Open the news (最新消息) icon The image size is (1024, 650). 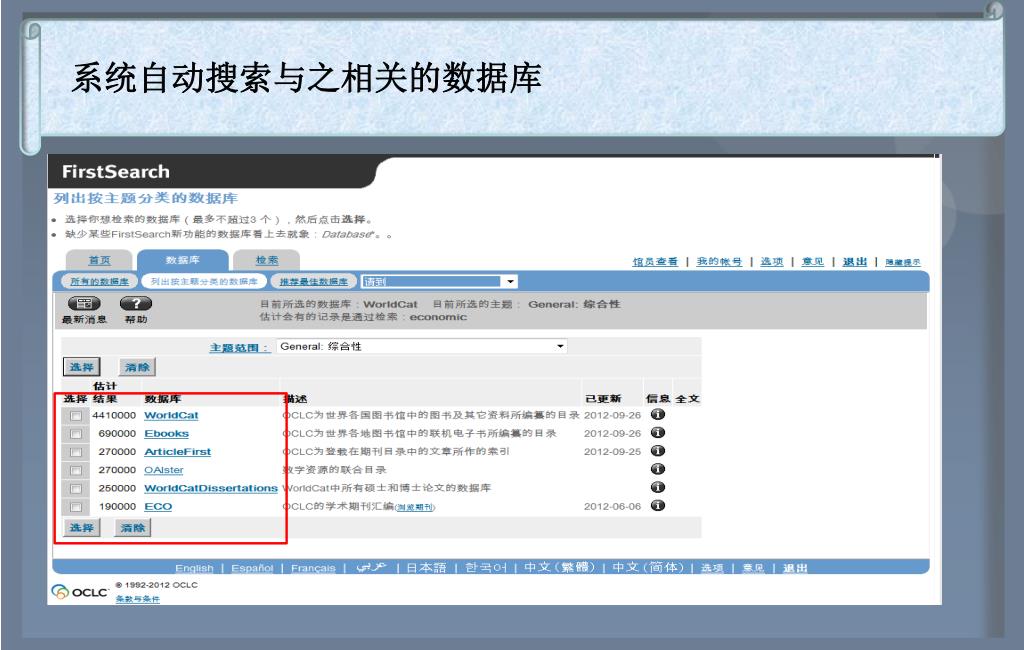click(84, 304)
